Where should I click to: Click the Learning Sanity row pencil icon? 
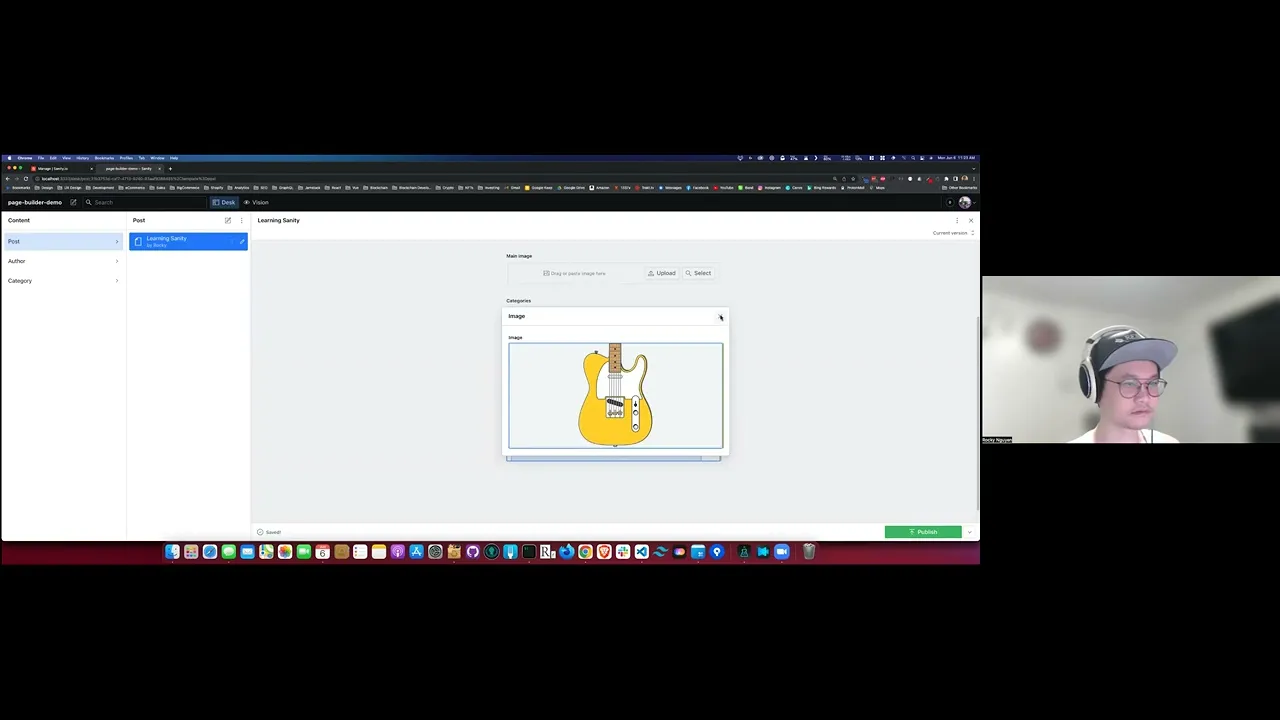[241, 241]
